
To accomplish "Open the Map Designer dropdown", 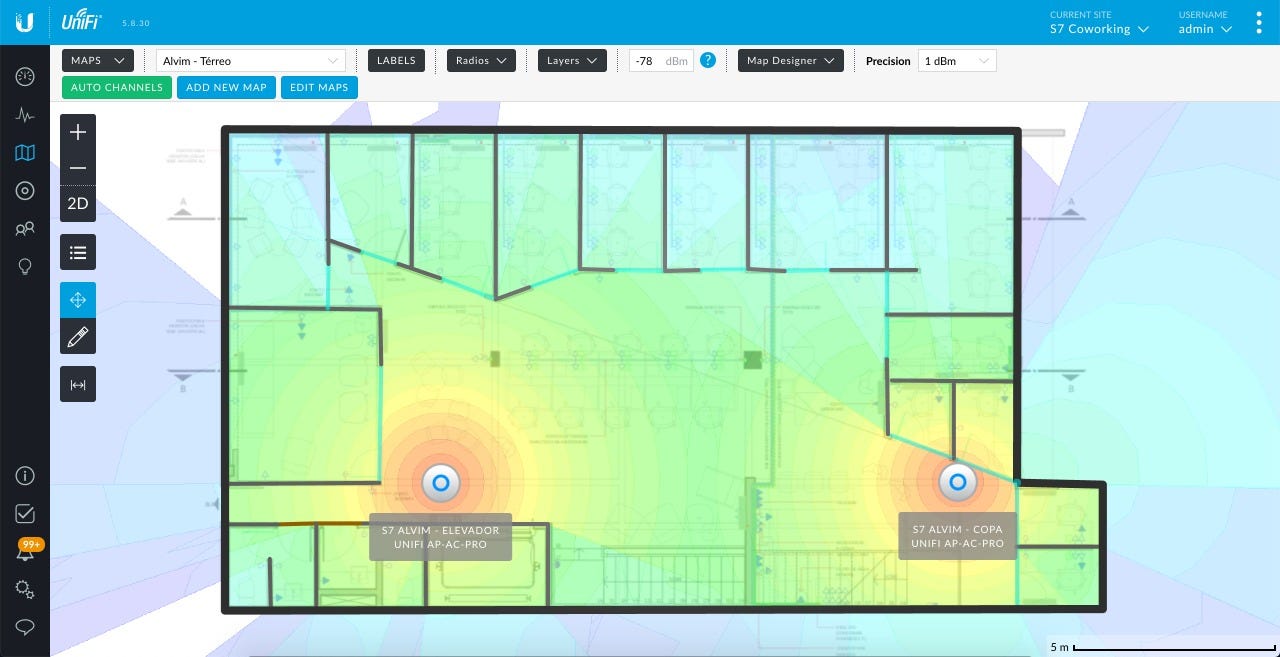I will 791,61.
